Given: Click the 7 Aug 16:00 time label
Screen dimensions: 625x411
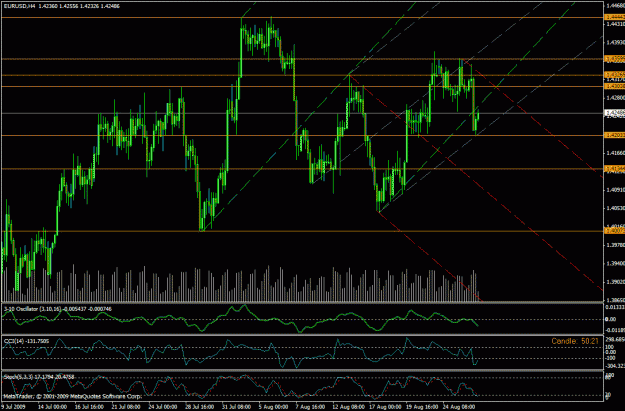Looking at the screenshot, I should [311, 407].
